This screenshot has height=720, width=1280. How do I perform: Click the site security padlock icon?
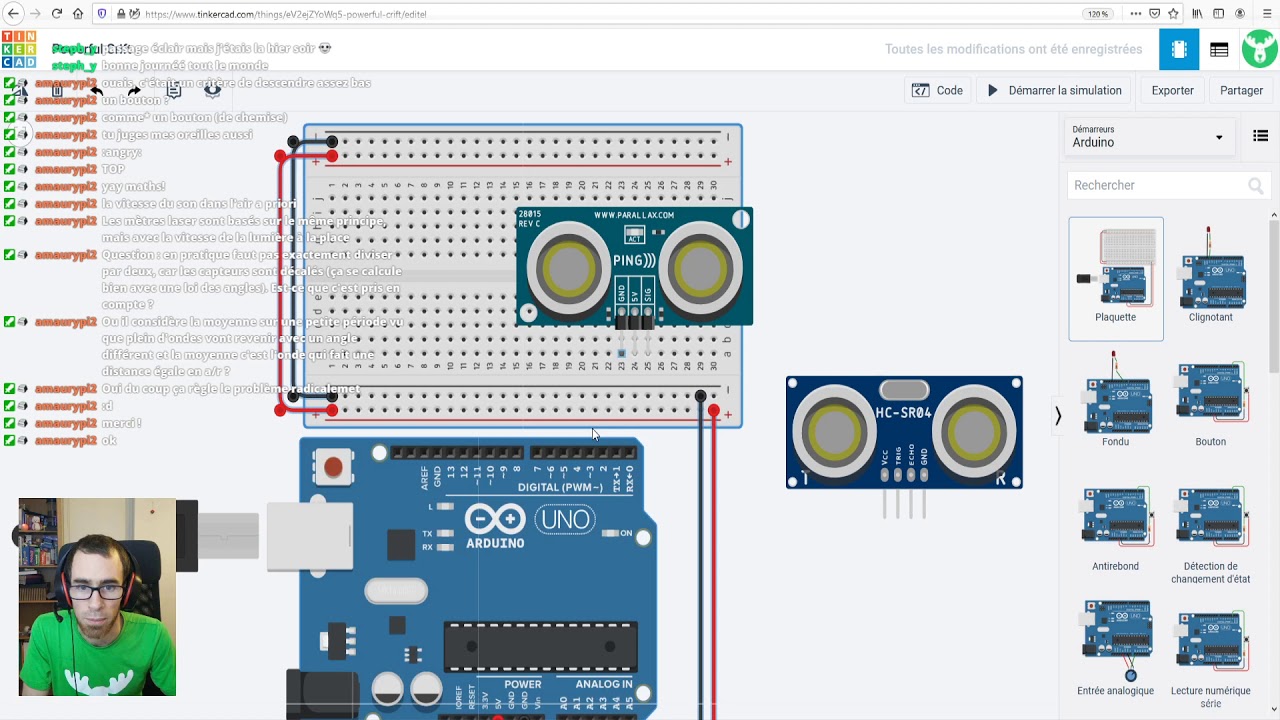click(121, 14)
